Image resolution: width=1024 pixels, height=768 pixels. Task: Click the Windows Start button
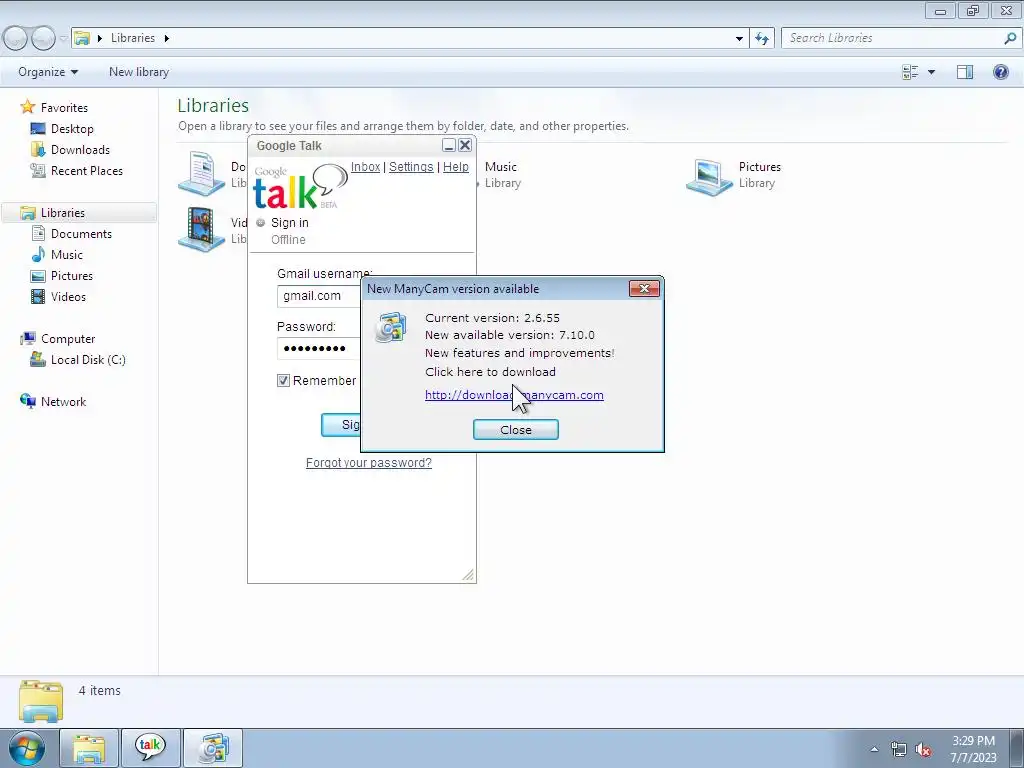click(27, 748)
